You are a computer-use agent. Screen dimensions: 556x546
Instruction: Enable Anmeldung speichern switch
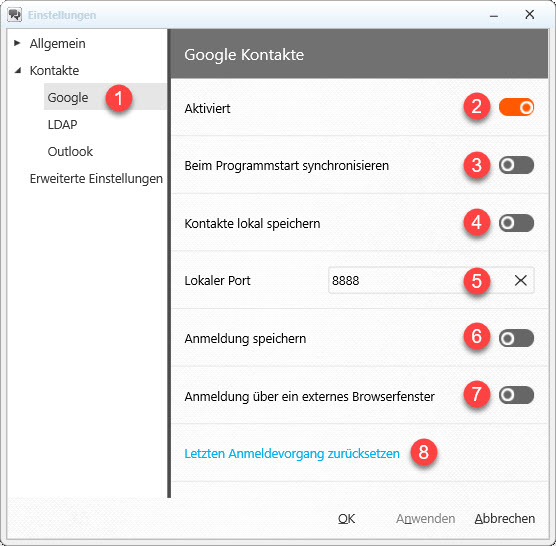tap(516, 338)
